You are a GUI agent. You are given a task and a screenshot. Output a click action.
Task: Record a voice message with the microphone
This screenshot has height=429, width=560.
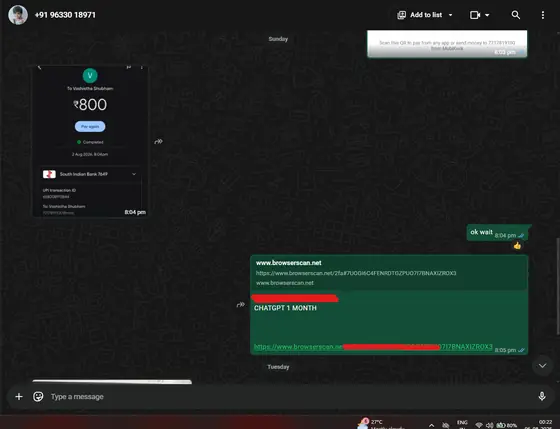(x=542, y=396)
